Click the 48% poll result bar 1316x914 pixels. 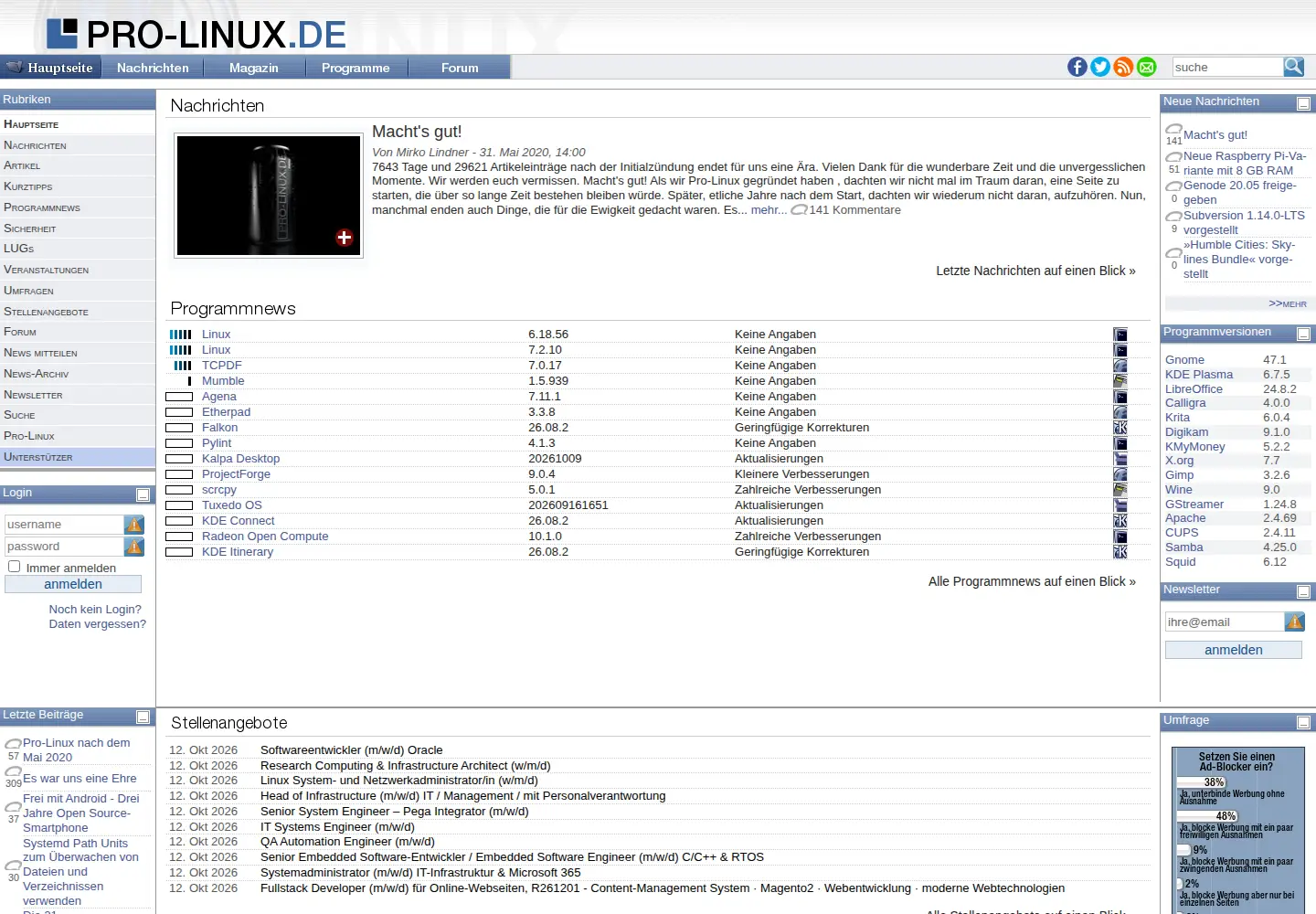tap(1208, 815)
